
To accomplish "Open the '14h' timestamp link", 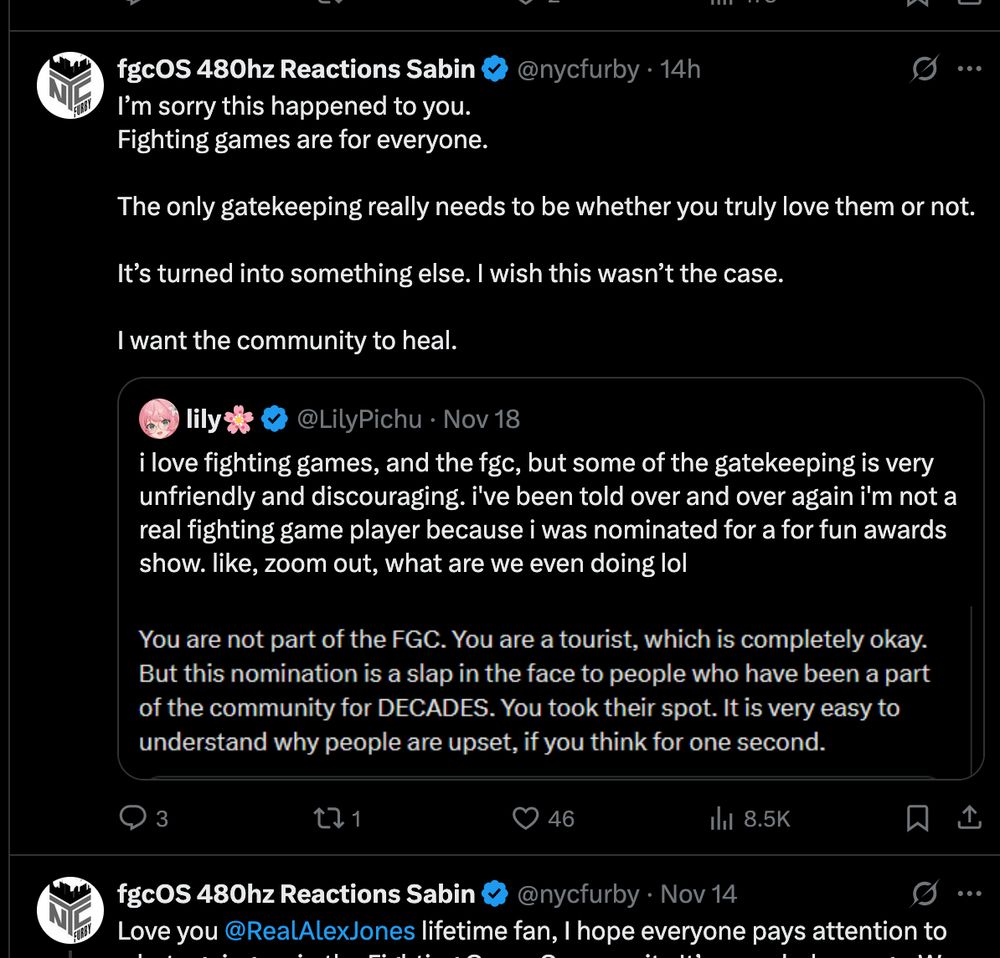I will (680, 69).
